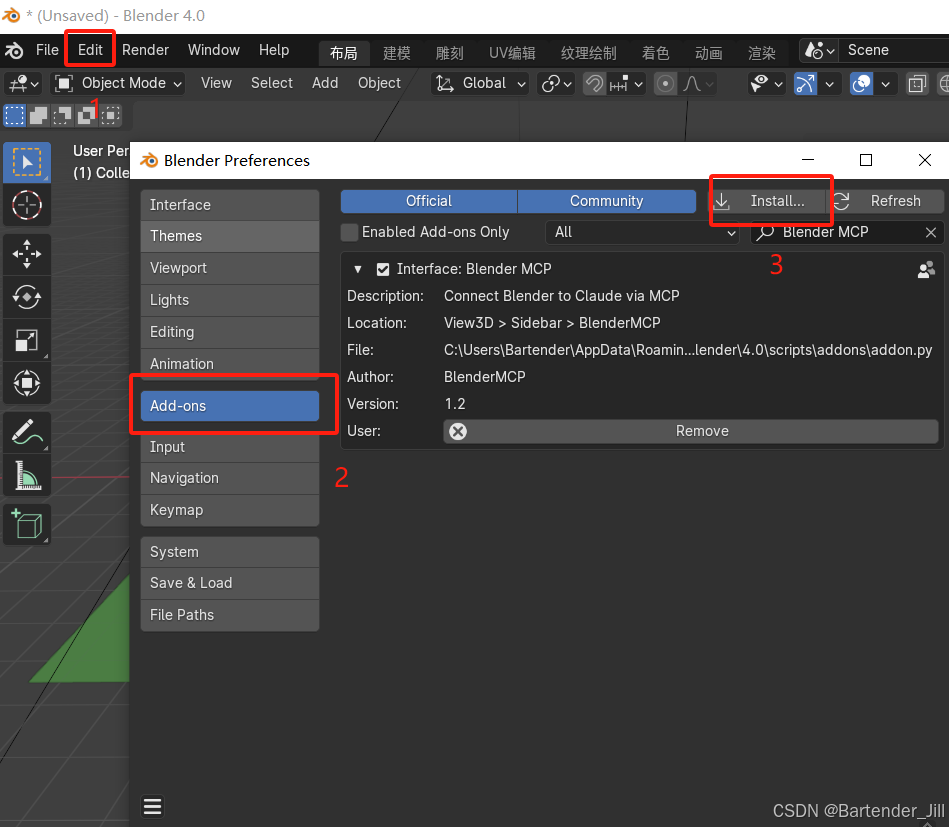
Task: Click the Subtract selection mode icon
Action: click(62, 115)
